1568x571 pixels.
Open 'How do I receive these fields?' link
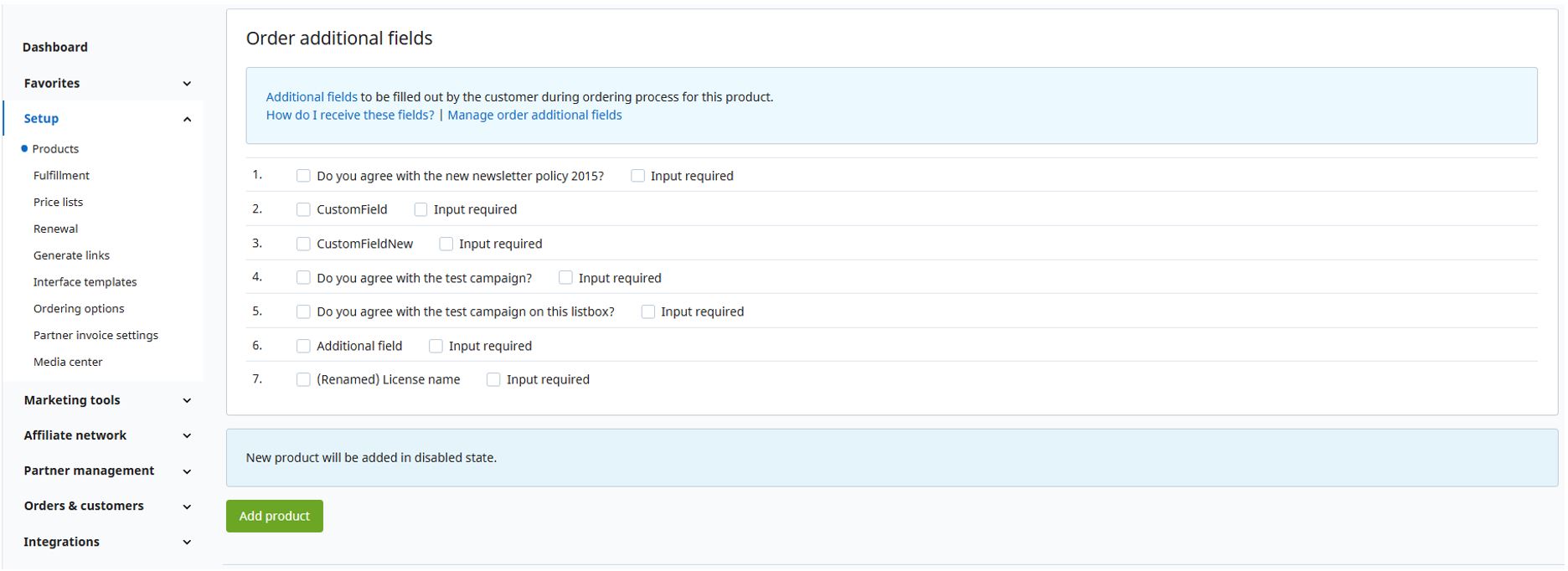[350, 116]
